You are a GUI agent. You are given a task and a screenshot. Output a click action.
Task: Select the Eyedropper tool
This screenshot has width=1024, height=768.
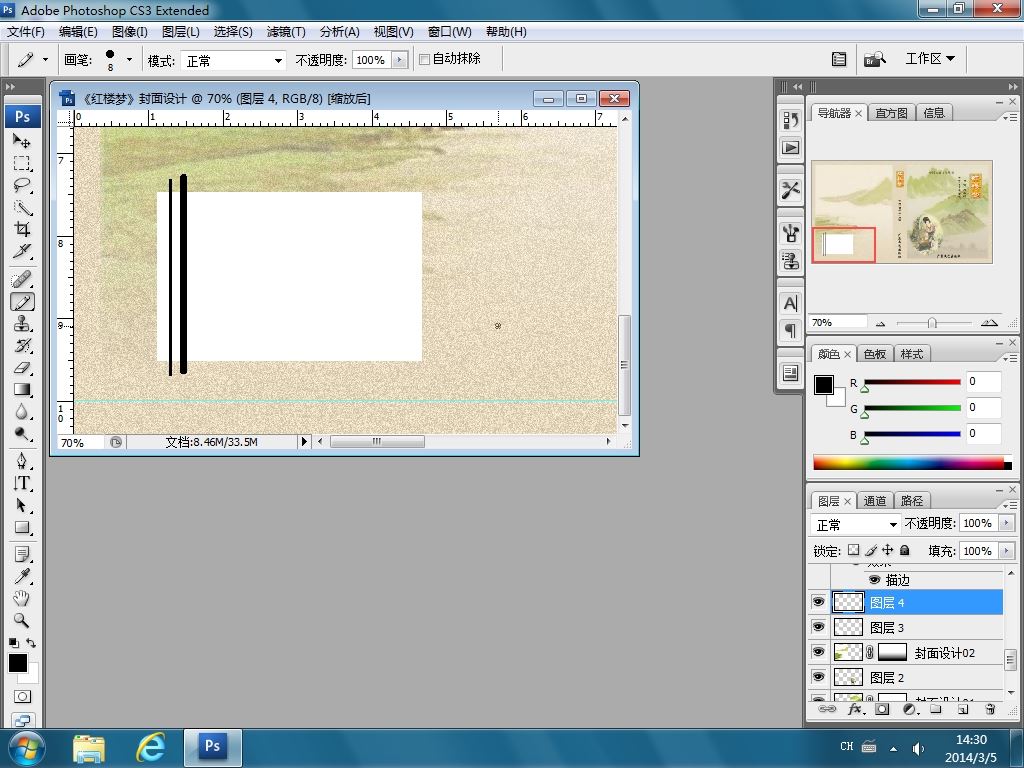(x=22, y=577)
